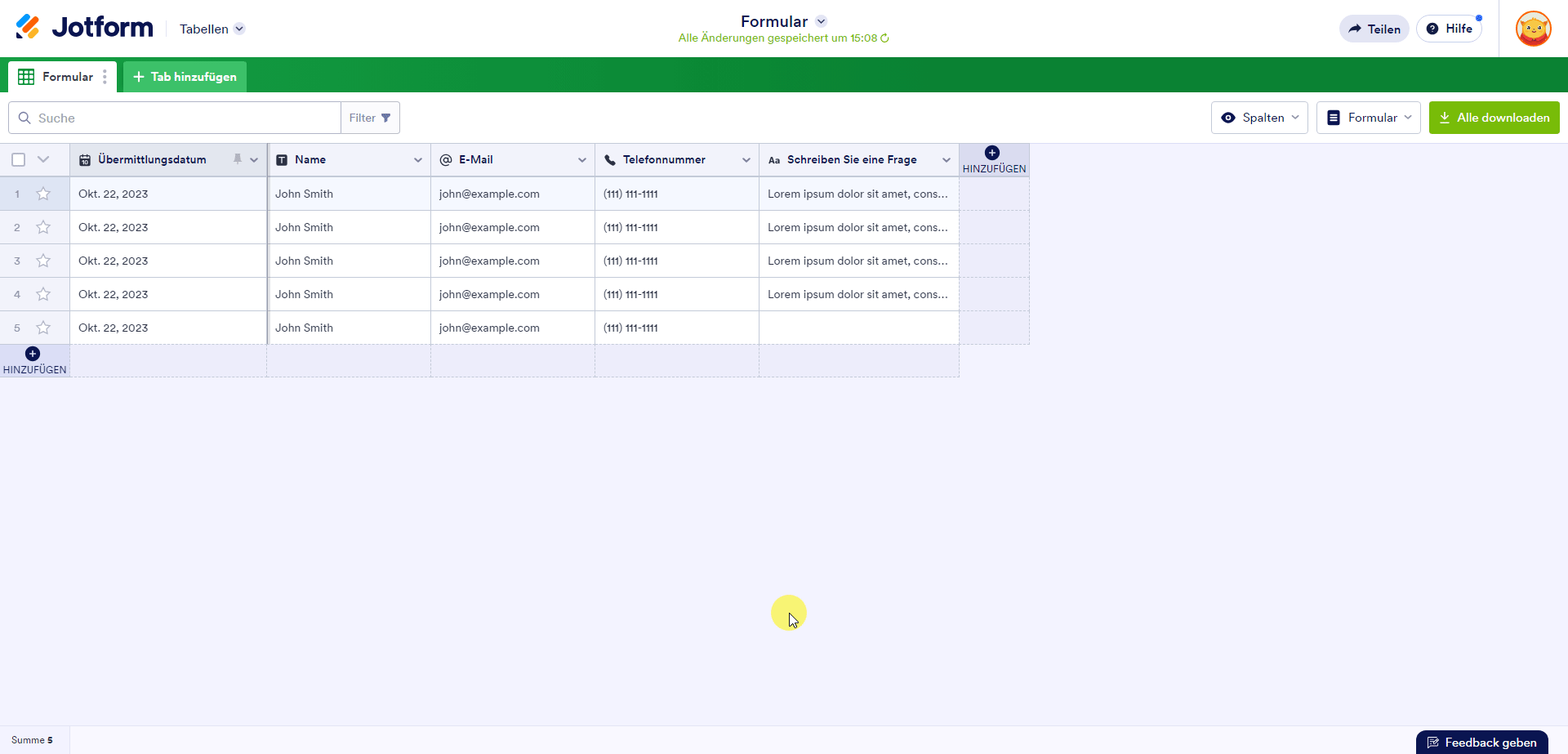Open the Formular title dropdown

click(822, 21)
